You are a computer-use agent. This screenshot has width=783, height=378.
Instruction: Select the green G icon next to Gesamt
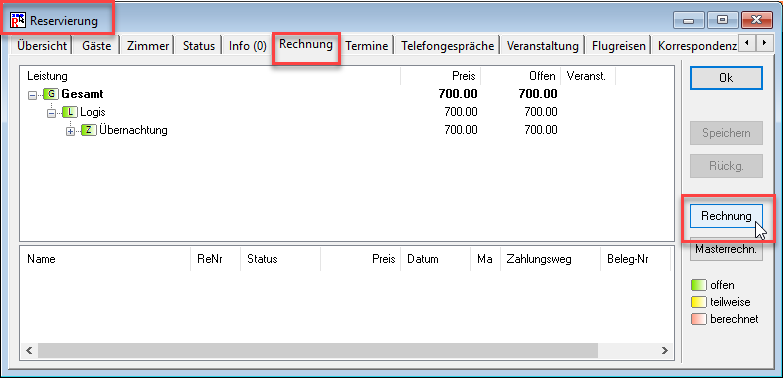(51, 93)
